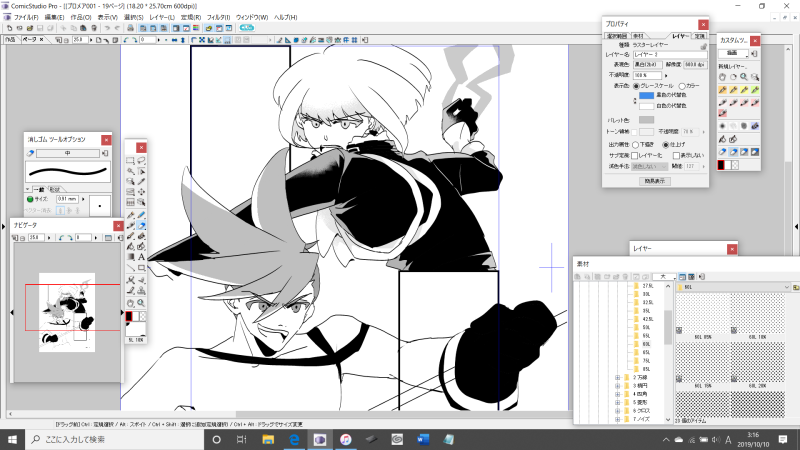Click the 簡易表示 button
Screen dimensions: 800x450
pos(655,181)
